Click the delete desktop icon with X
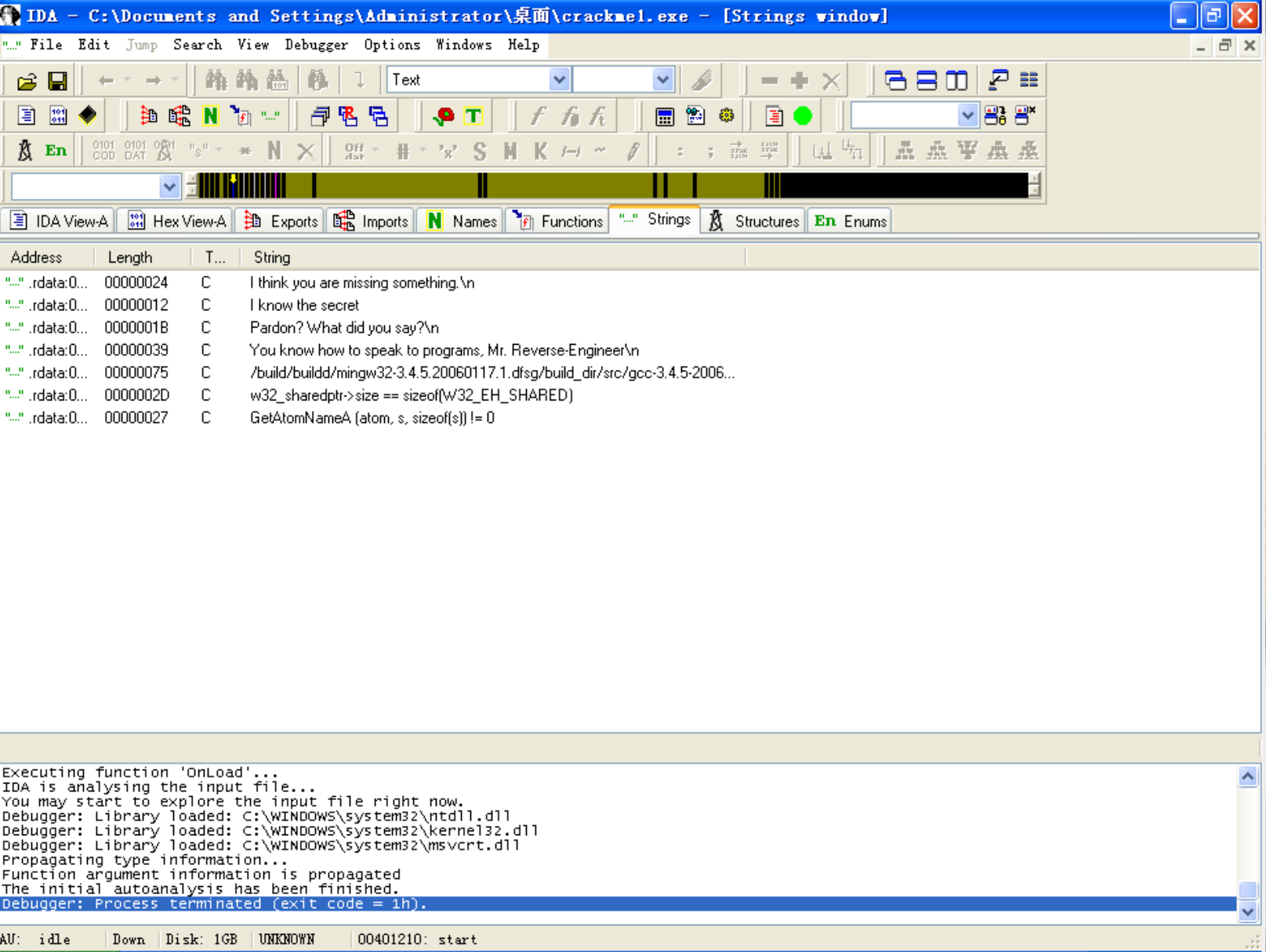 pyautogui.click(x=1025, y=116)
